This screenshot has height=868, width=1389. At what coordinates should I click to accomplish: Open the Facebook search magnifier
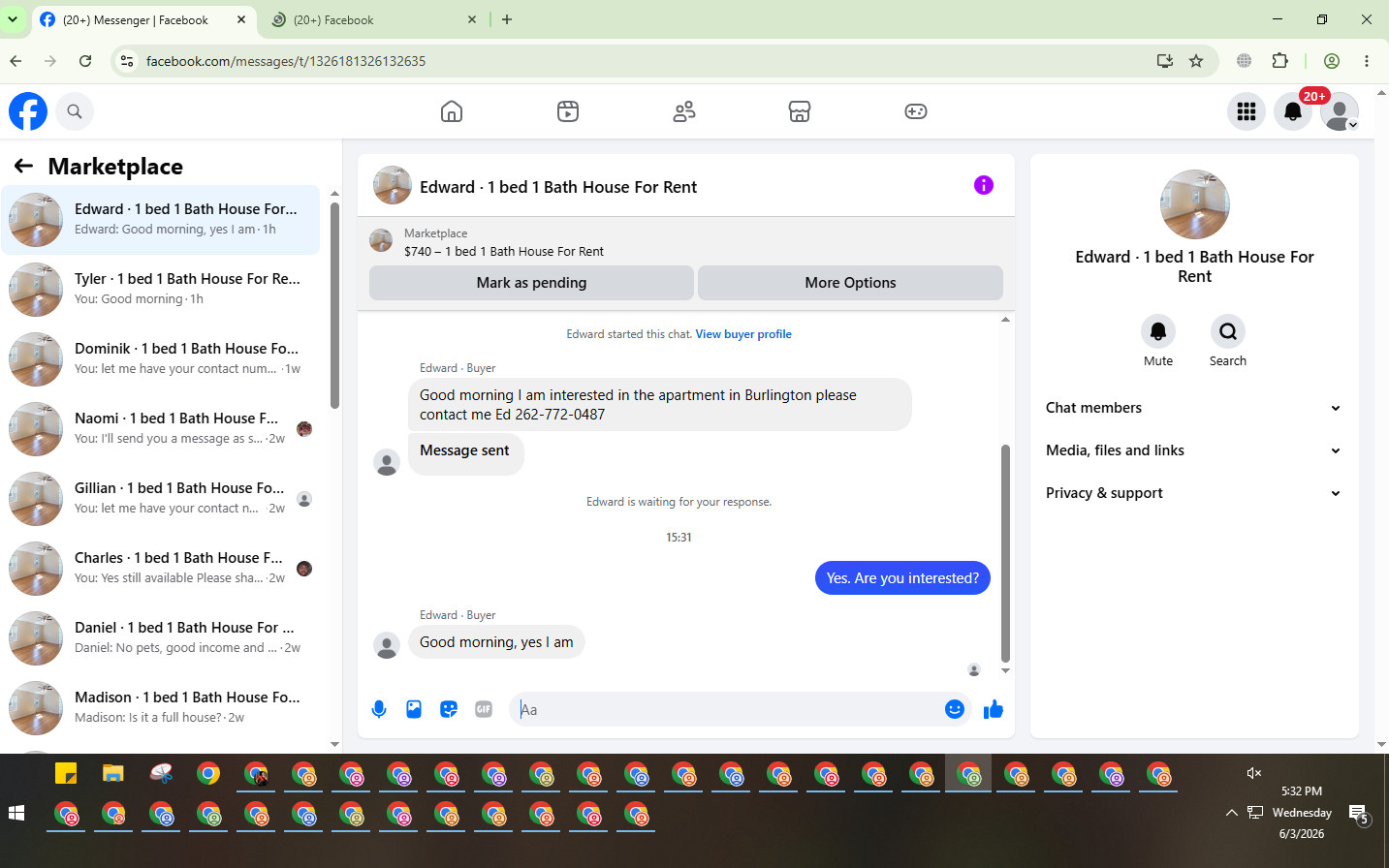(75, 111)
